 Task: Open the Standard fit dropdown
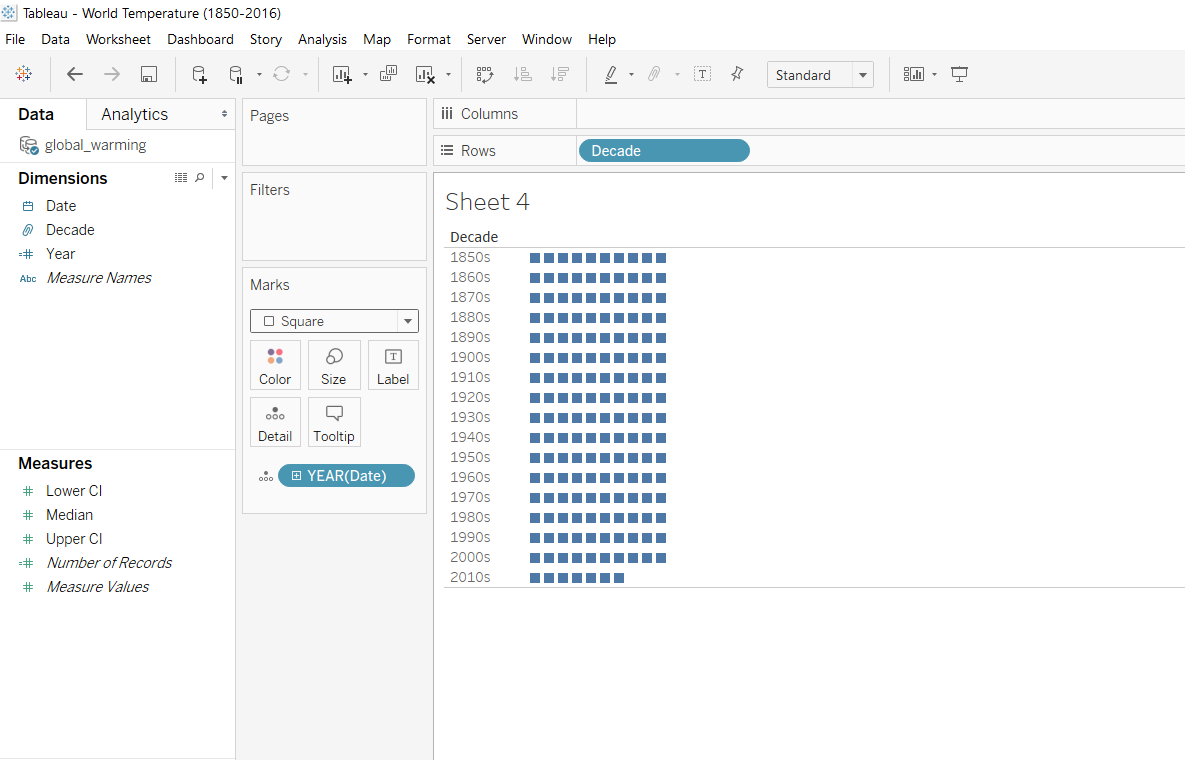pos(862,75)
